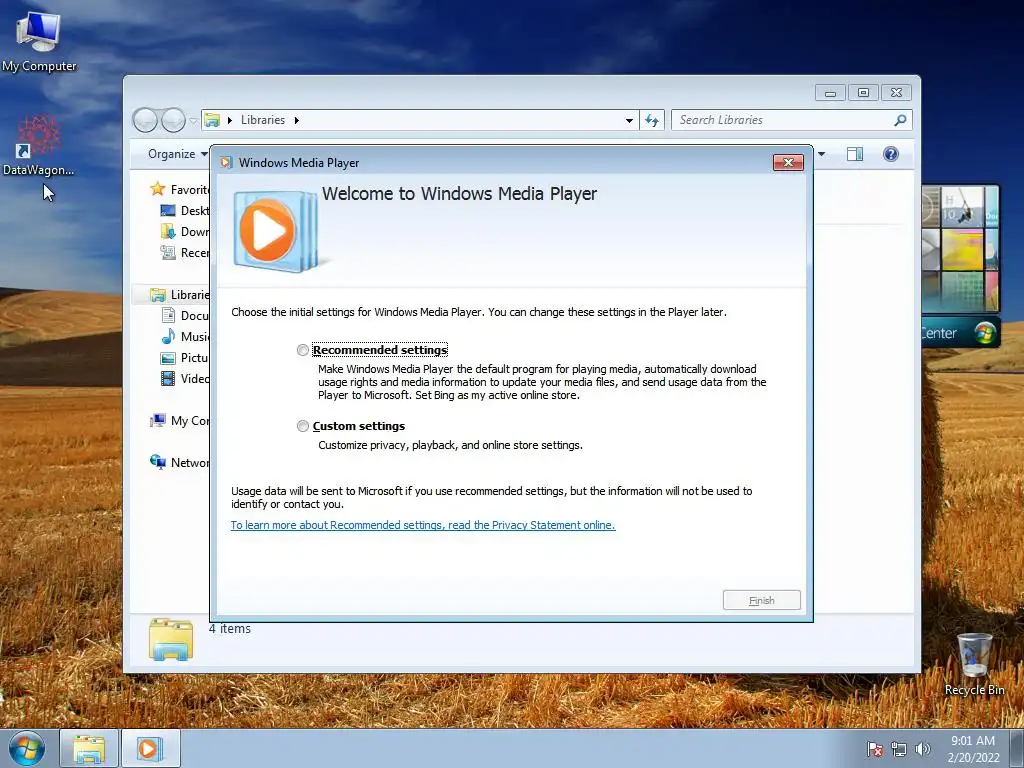Viewport: 1024px width, 768px height.
Task: Click the Windows Media Player title bar icon
Action: (226, 163)
